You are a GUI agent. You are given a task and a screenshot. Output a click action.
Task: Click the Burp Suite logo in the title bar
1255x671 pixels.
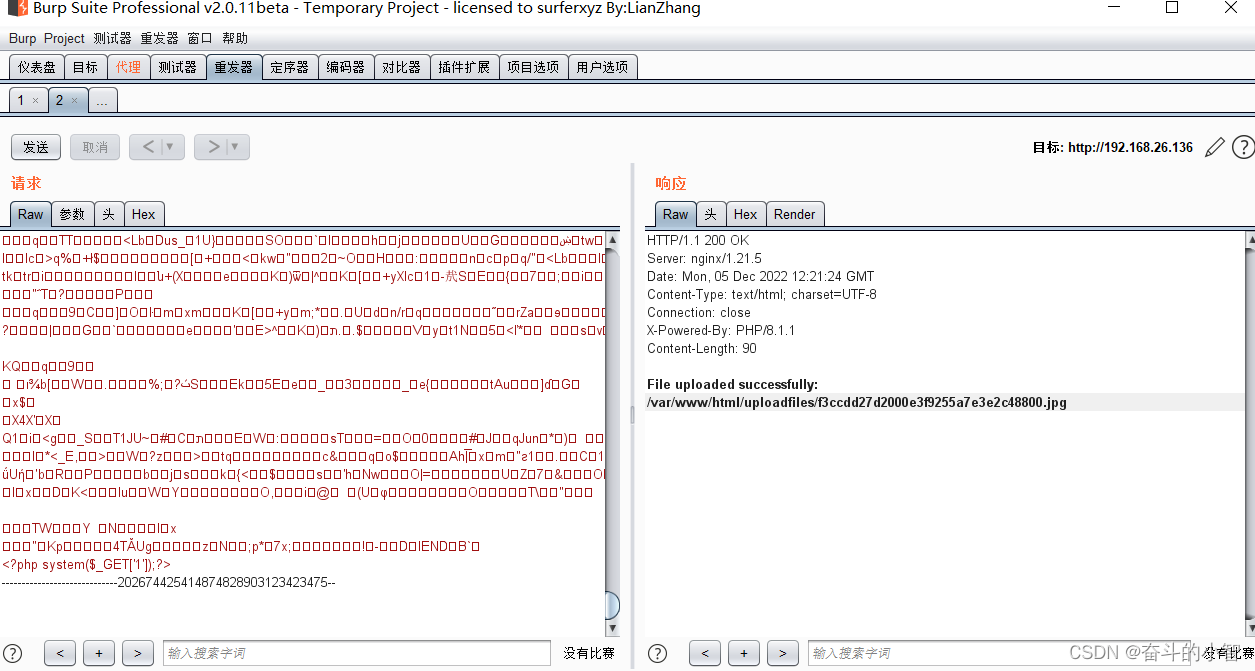17,9
